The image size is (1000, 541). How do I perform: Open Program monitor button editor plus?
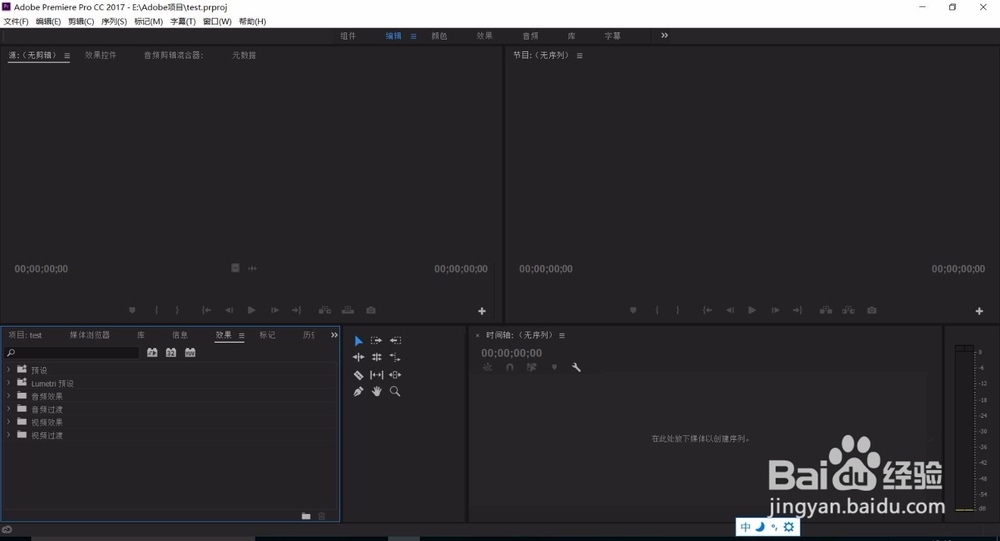point(980,311)
